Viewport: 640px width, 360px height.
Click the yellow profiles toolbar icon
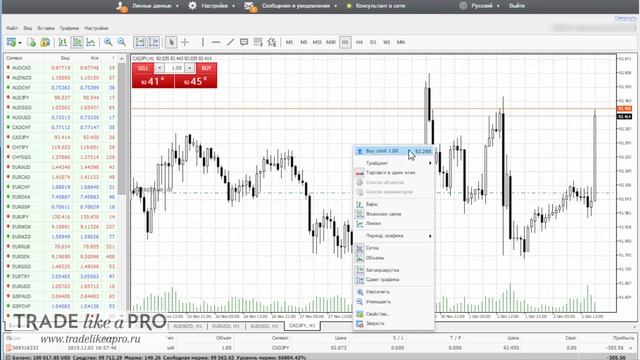45,42
